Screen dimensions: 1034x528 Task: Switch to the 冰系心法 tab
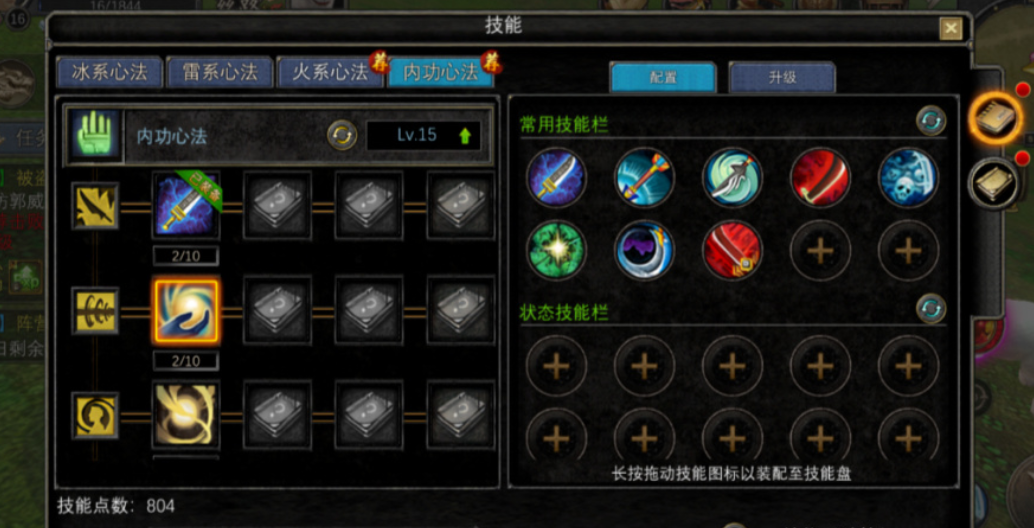109,73
